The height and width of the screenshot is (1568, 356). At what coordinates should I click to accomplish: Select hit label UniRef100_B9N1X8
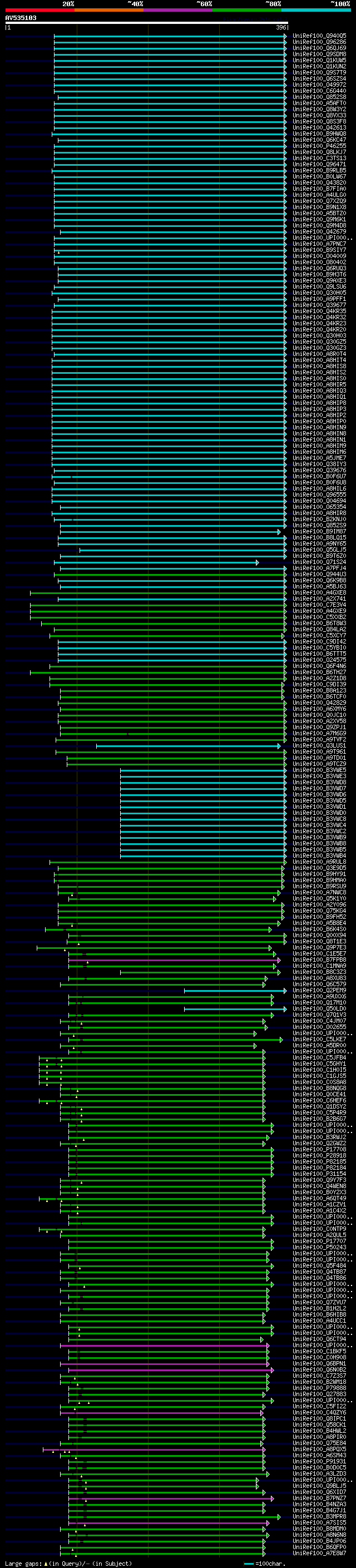tap(319, 207)
